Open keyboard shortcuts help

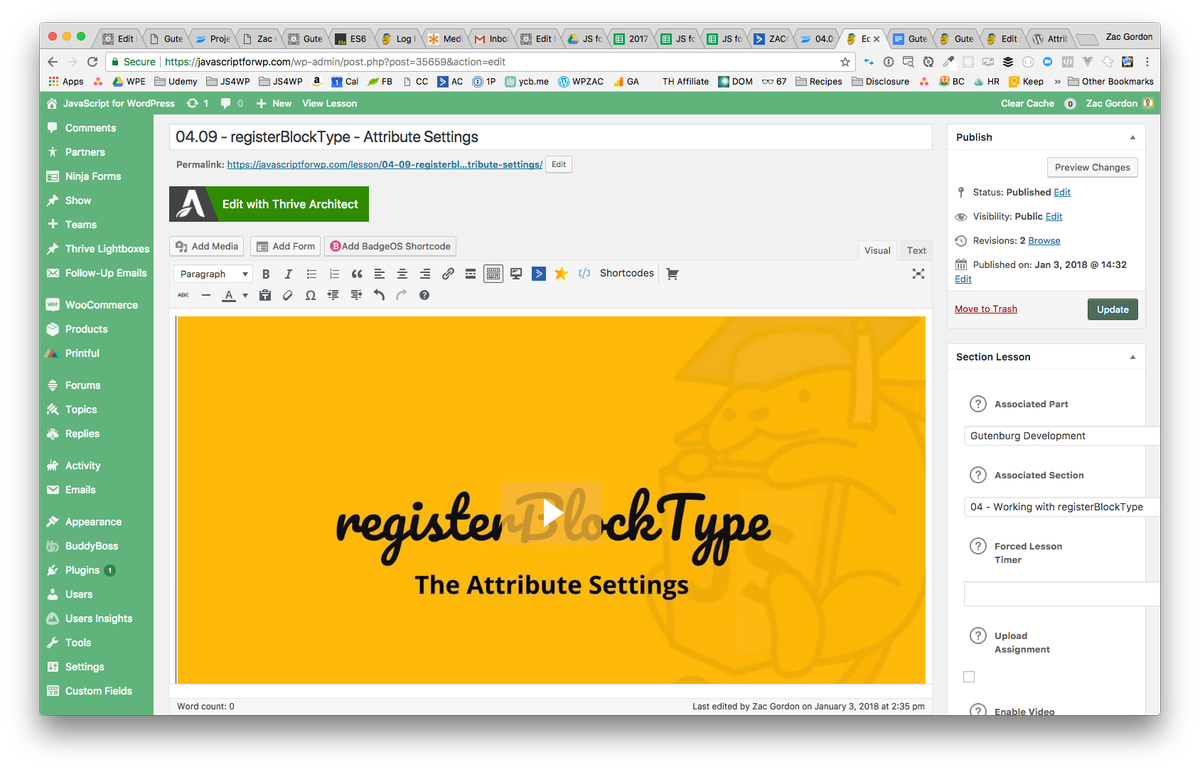pyautogui.click(x=424, y=296)
